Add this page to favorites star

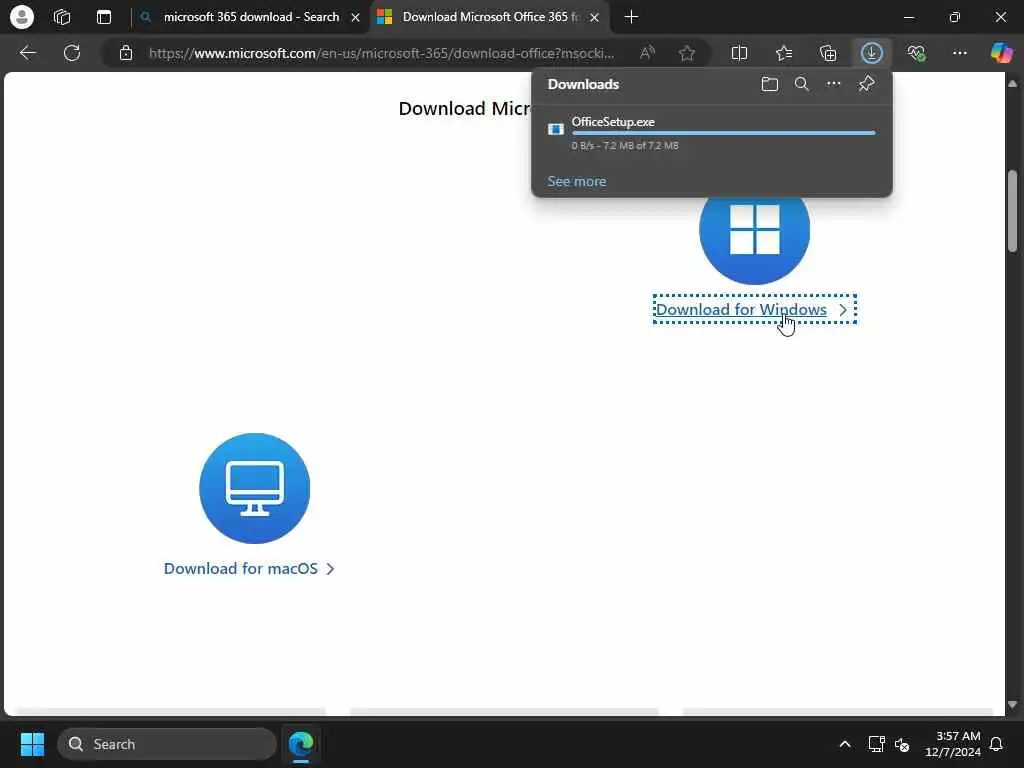pyautogui.click(x=686, y=53)
